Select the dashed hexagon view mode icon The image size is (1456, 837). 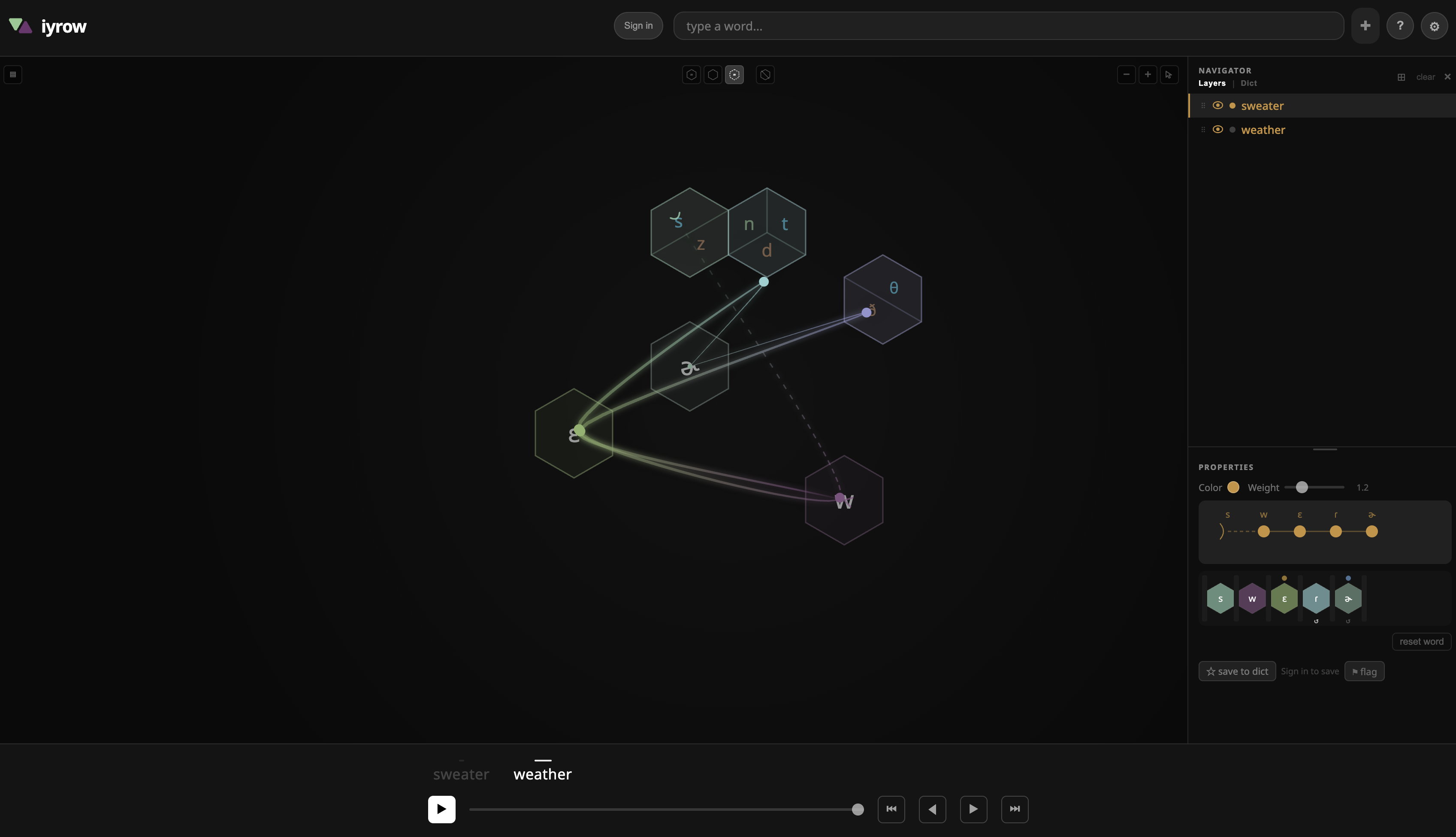coord(734,75)
